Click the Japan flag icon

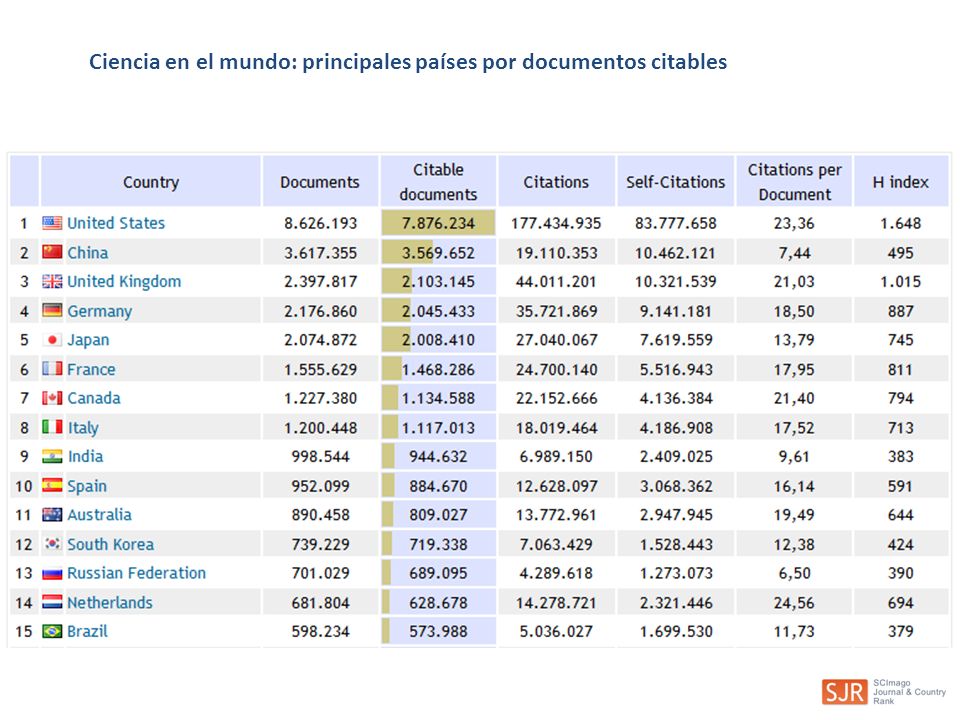point(52,340)
